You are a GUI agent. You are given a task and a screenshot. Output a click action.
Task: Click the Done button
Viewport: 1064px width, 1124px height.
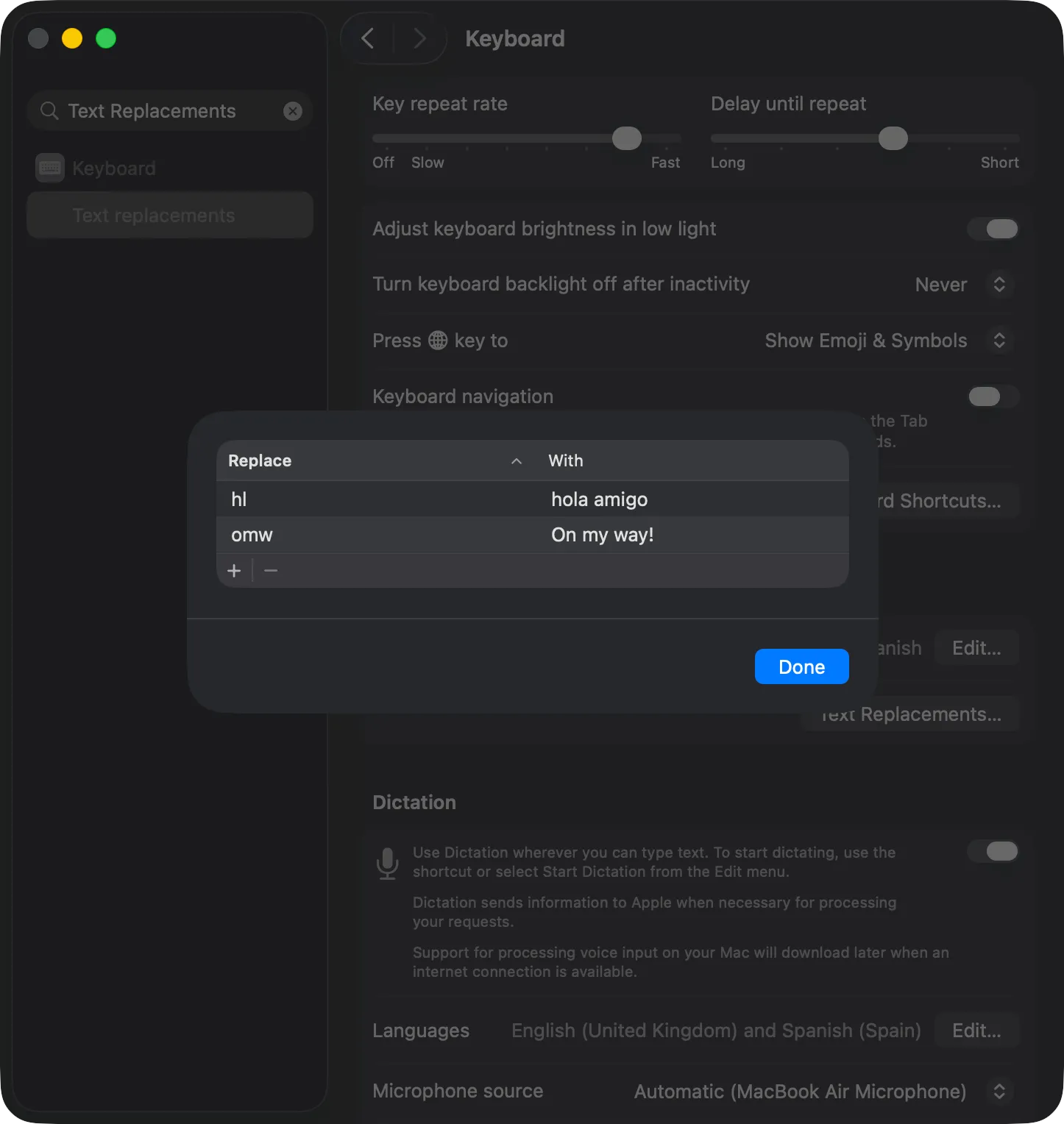point(801,666)
